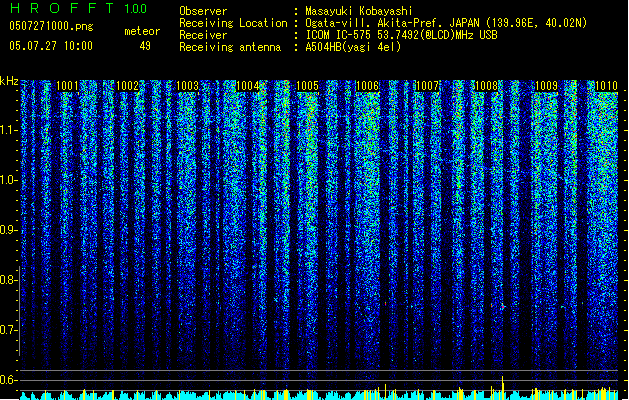The height and width of the screenshot is (400, 629).
Task: Click the 1006 time marker
Action: [x=367, y=86]
